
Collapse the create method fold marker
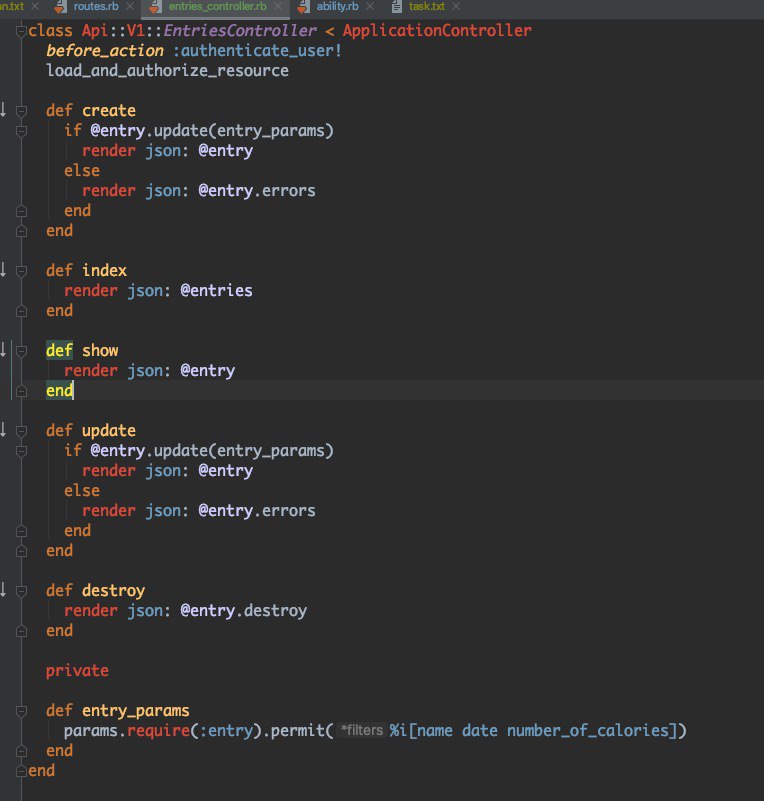click(x=21, y=111)
